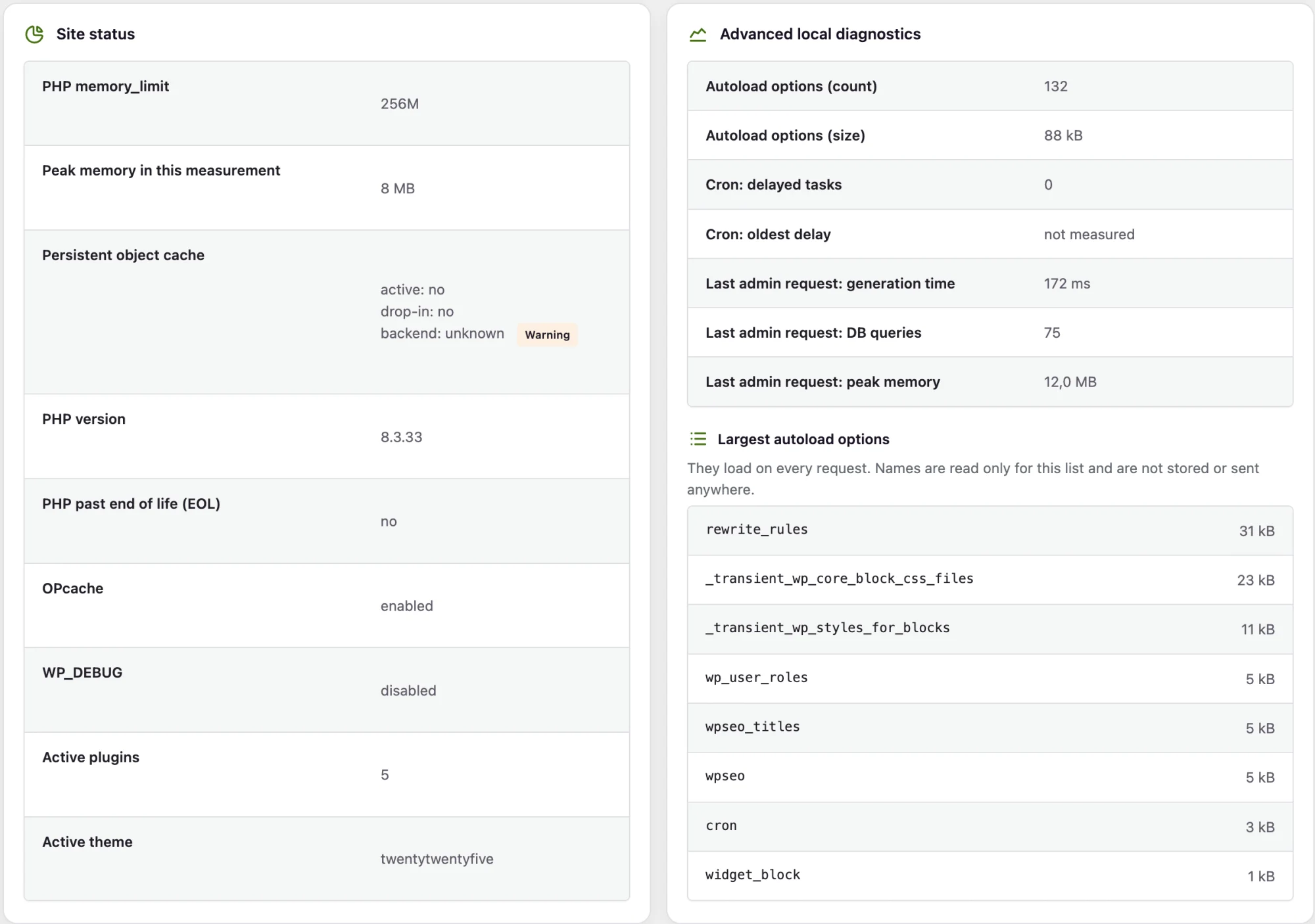
Task: Select the wpseo_titles option row
Action: [990, 728]
